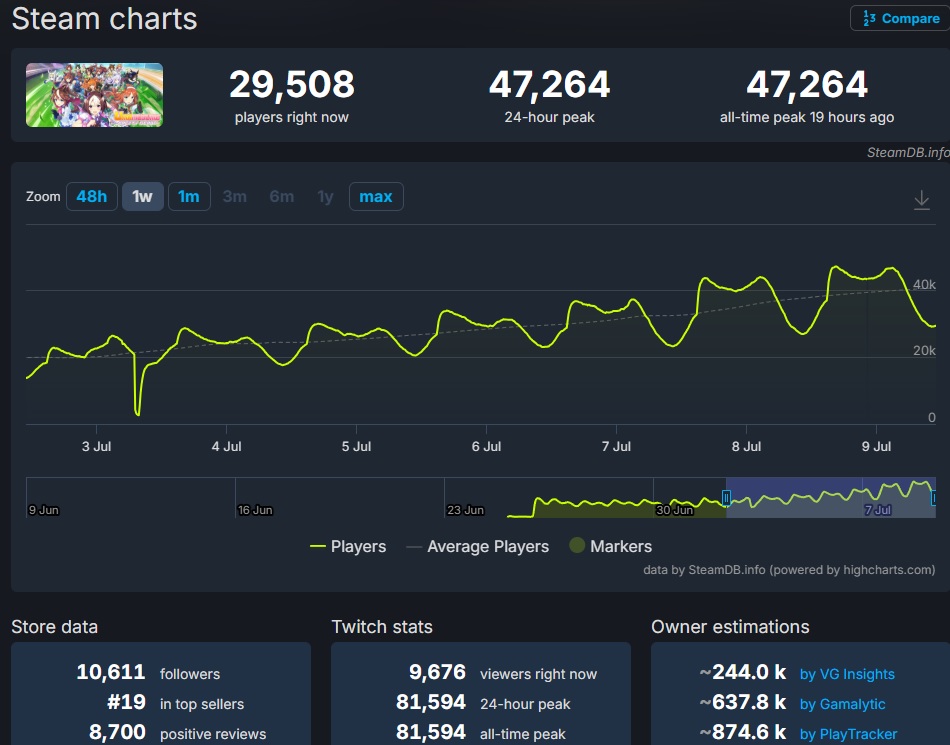This screenshot has height=745, width=950.
Task: Click the 81,594 24-hour peak Twitch row
Action: click(x=483, y=703)
